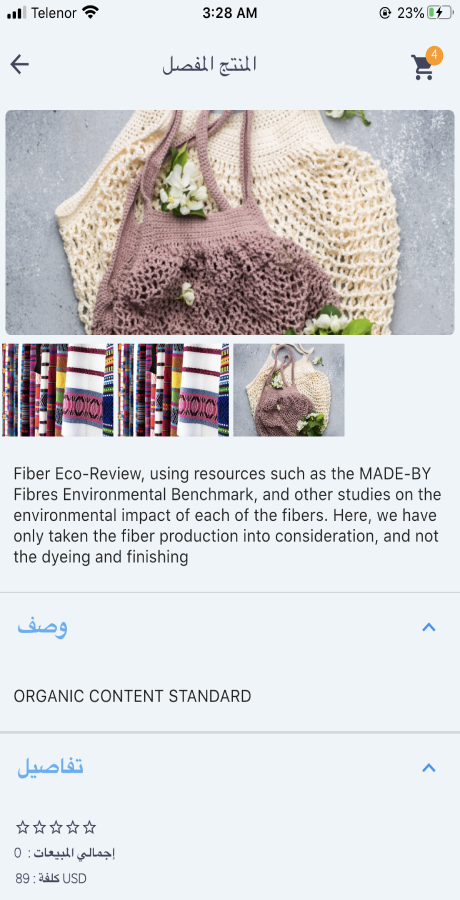Tap the orange cart badge showing 4

tap(434, 55)
